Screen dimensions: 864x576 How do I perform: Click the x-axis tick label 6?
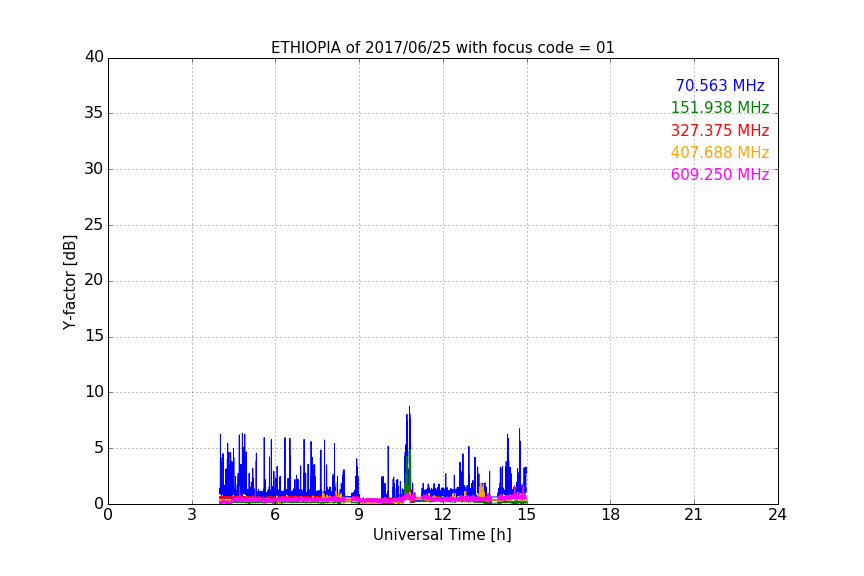click(x=275, y=515)
